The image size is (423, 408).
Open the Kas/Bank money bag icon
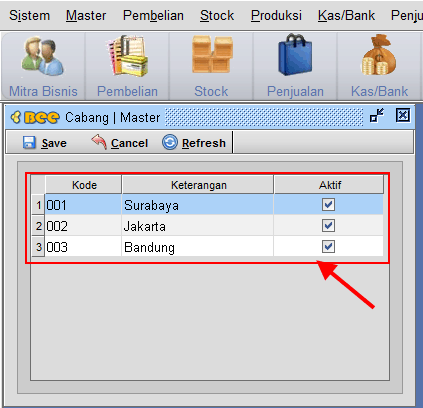pyautogui.click(x=378, y=55)
